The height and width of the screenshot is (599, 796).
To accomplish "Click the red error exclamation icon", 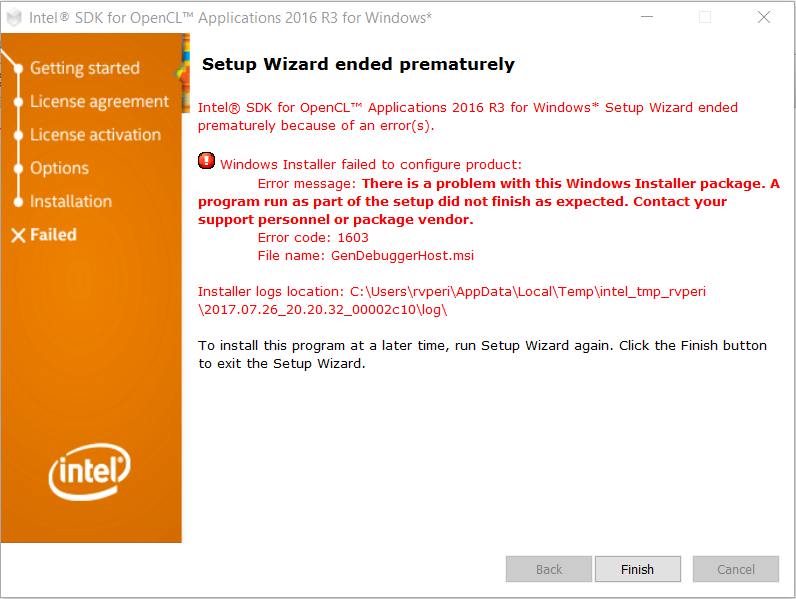I will coord(206,161).
